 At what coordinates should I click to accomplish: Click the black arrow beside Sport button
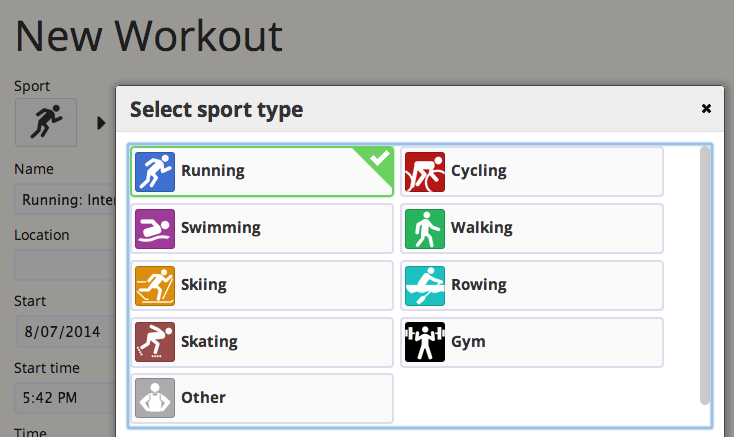tap(101, 123)
